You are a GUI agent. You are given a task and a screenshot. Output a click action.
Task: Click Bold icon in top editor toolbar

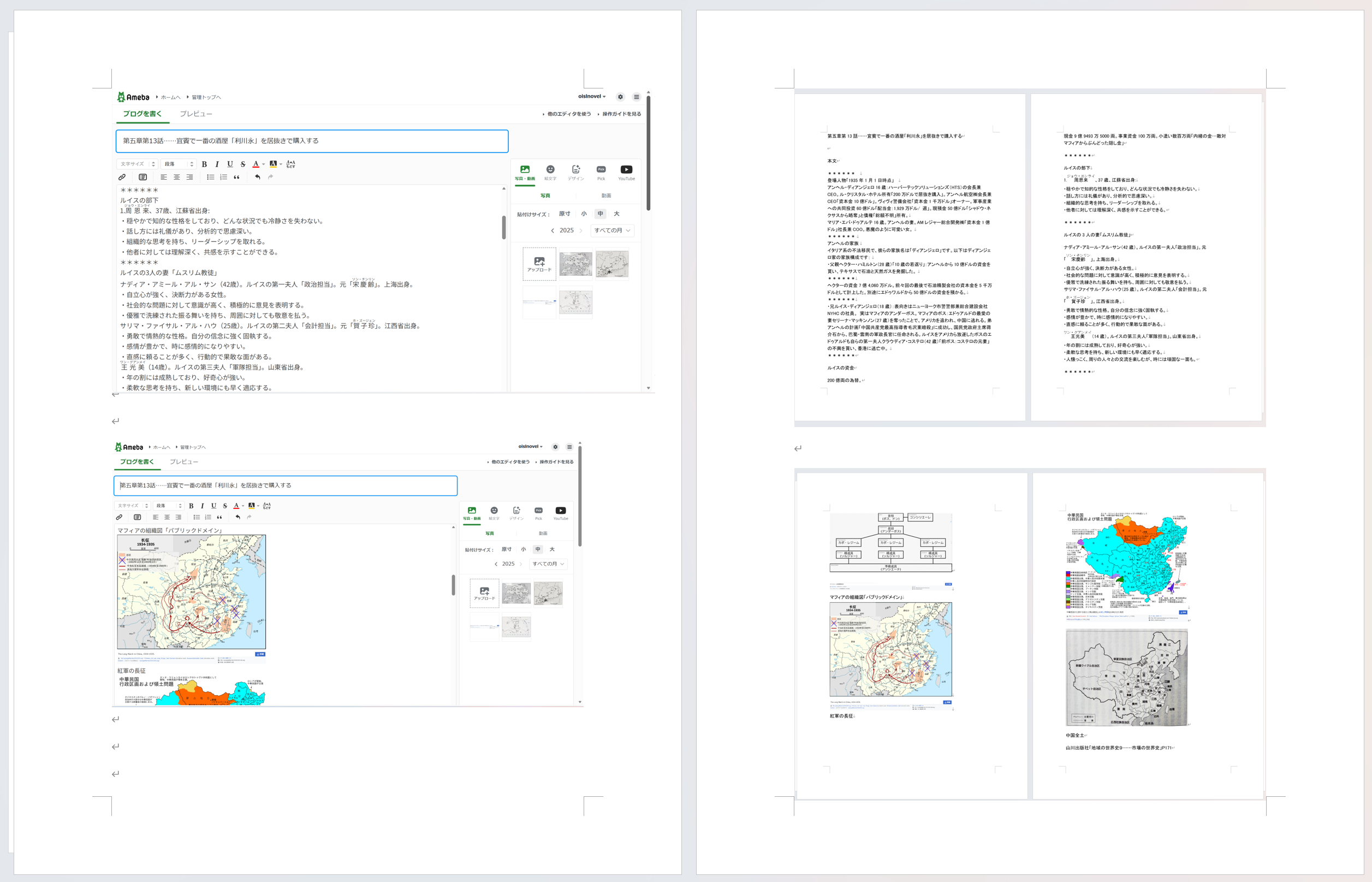tap(204, 164)
